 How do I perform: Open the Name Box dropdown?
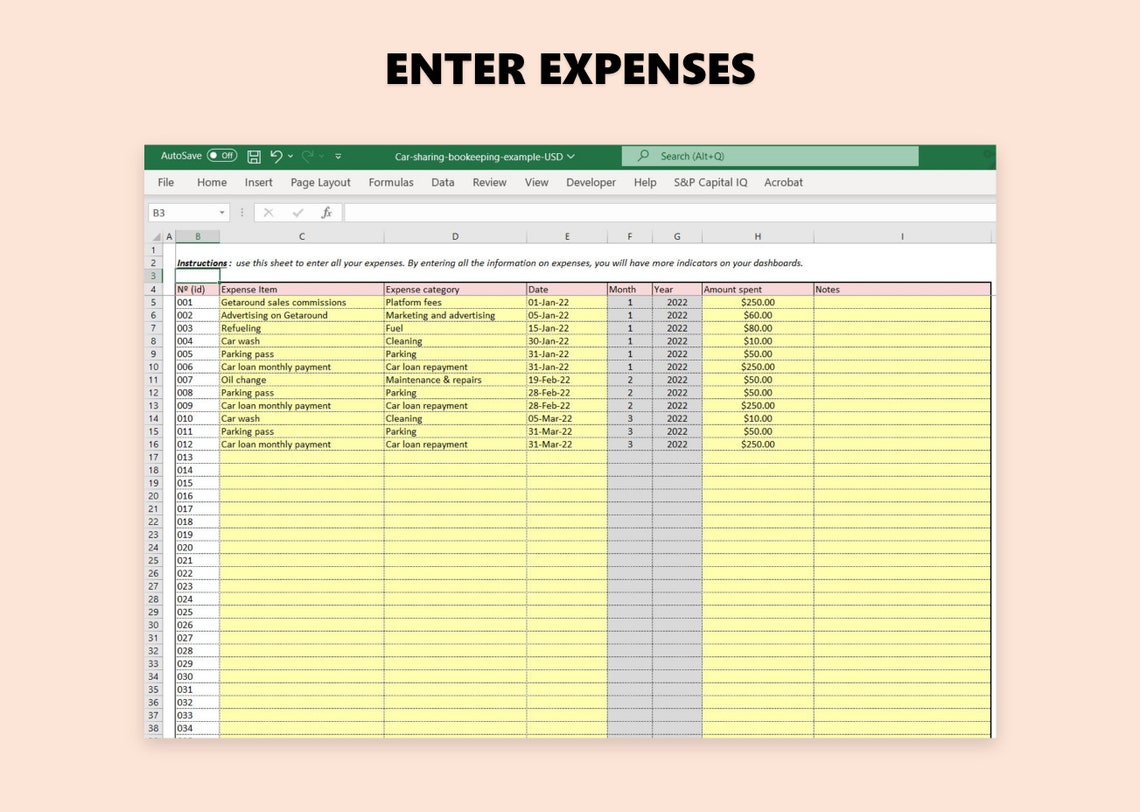[223, 212]
